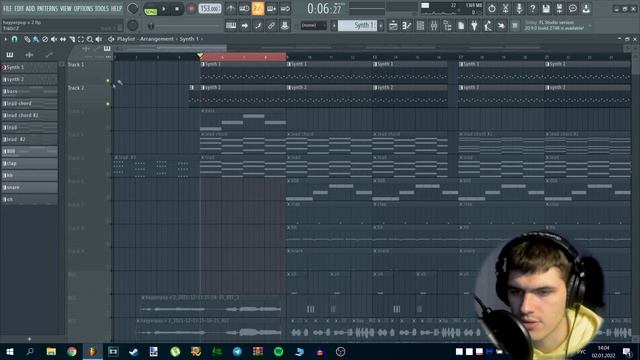Click the download content icon

pyautogui.click(x=586, y=9)
